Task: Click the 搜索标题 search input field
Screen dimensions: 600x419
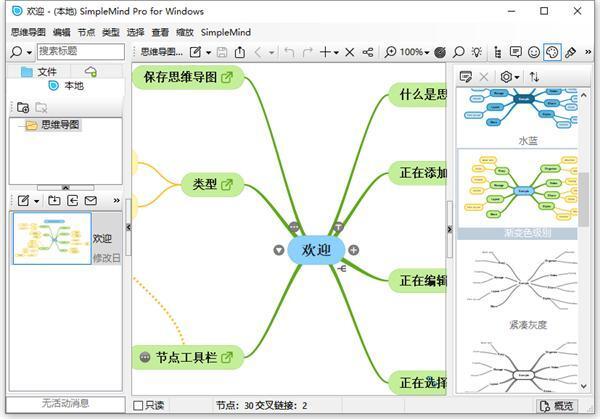Action: [81, 51]
